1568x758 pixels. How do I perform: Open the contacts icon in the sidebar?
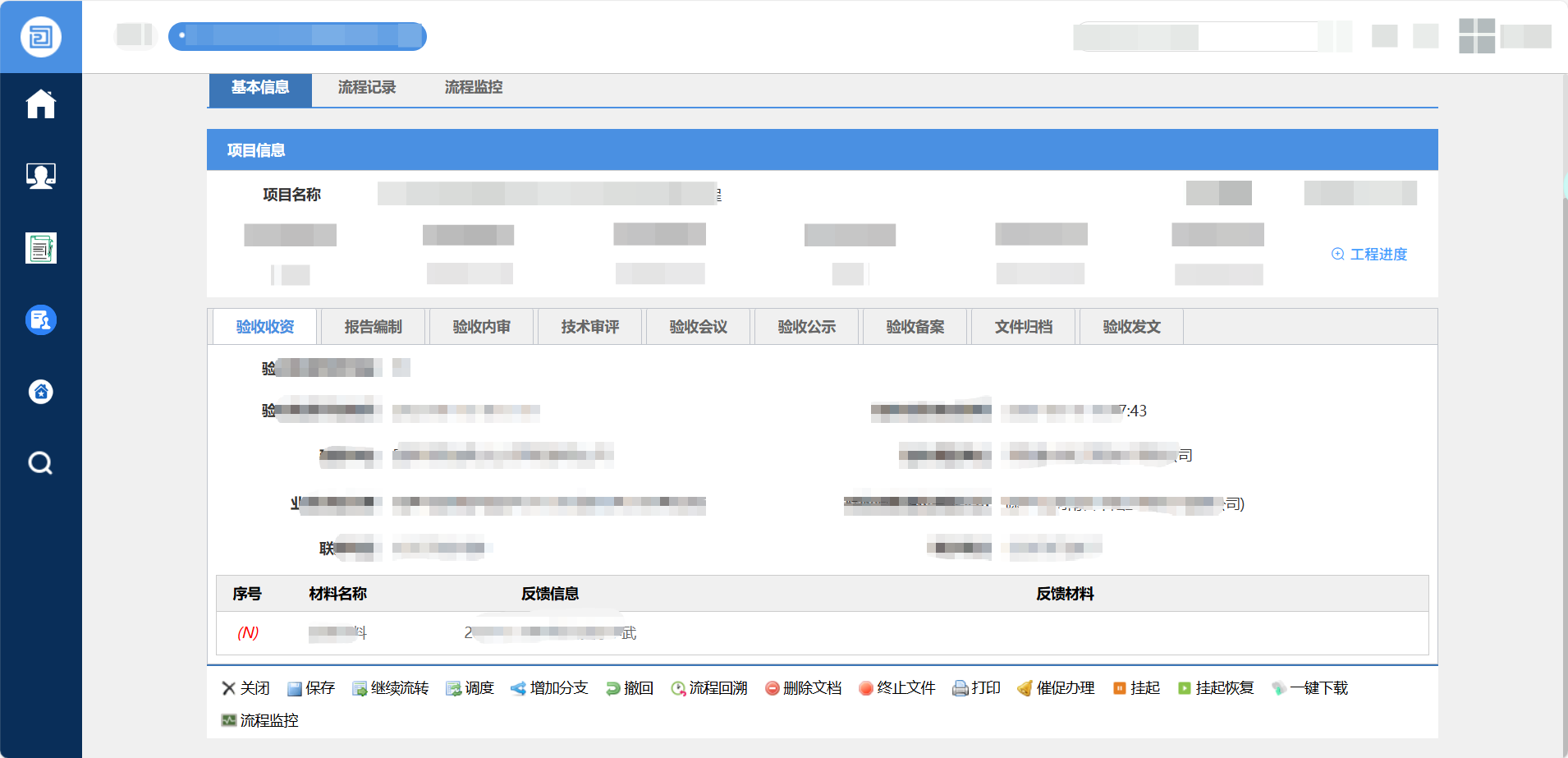40,176
